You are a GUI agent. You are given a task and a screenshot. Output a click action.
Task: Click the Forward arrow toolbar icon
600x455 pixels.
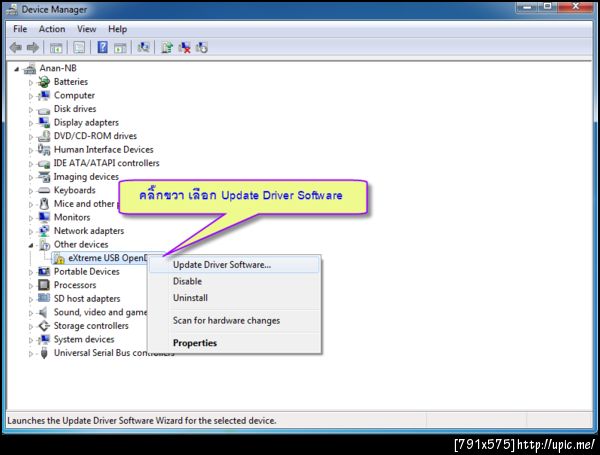pos(33,48)
